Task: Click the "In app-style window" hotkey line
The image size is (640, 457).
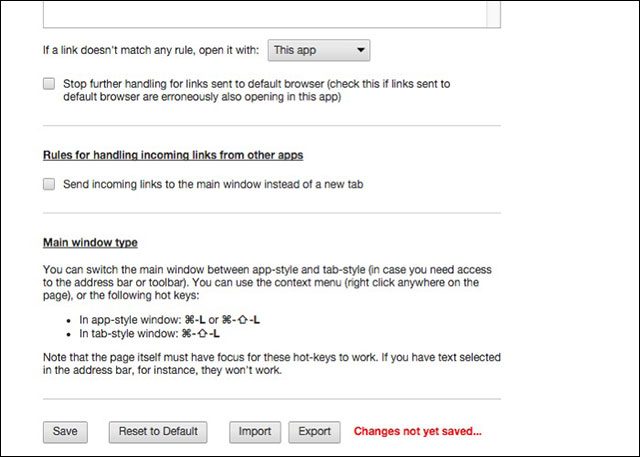Action: [169, 319]
